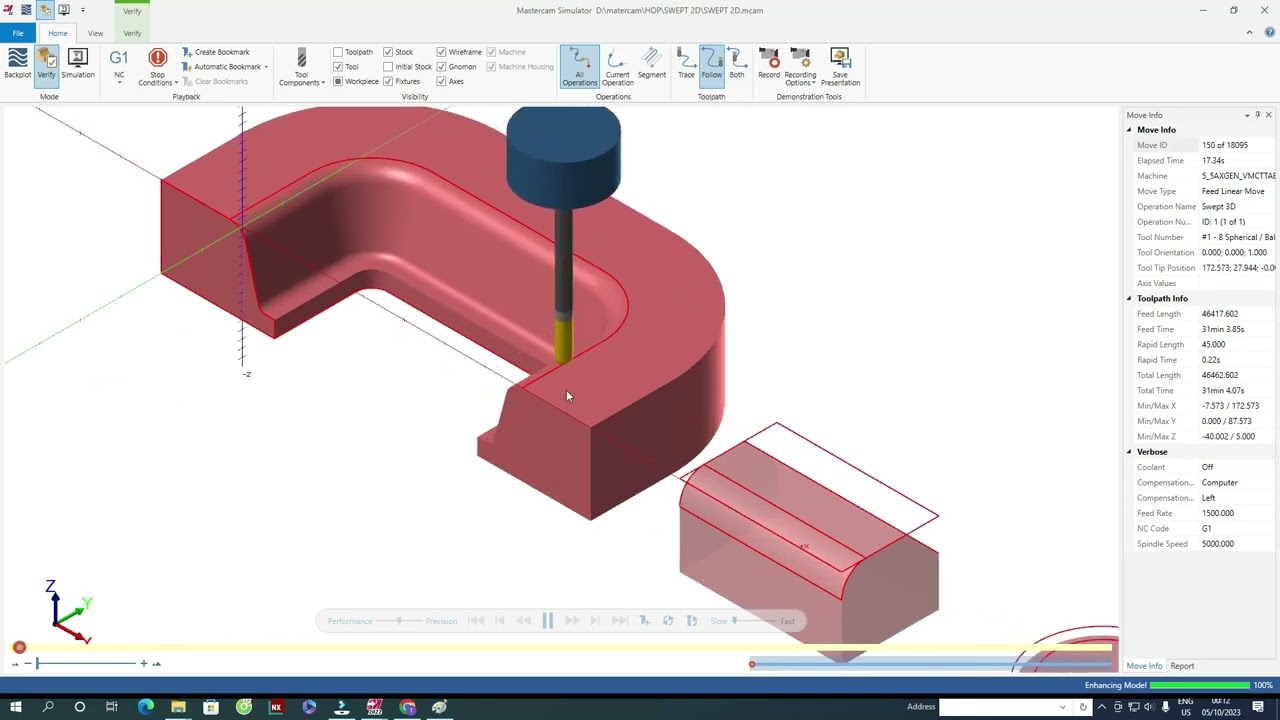Uncheck the Wireframe checkbox
The image size is (1280, 720).
pyautogui.click(x=441, y=52)
